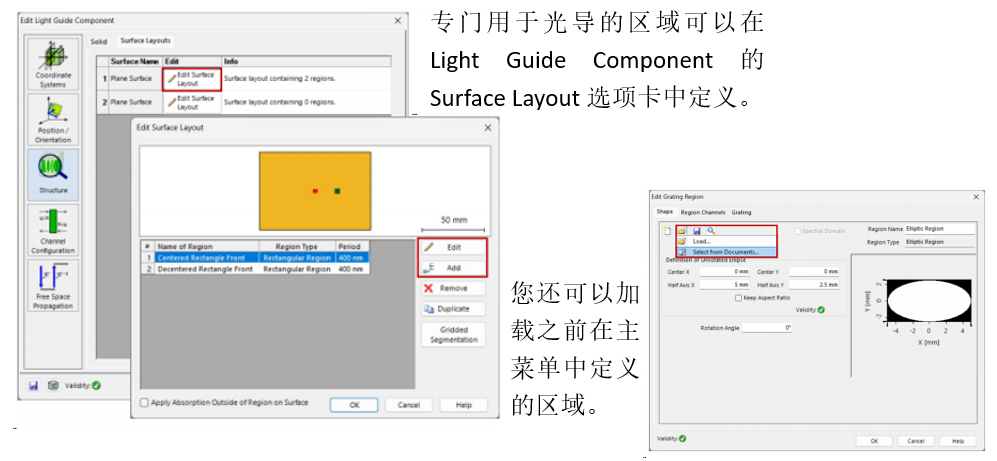
Task: Click the magnifier icon in Grating Region toolbar
Action: pyautogui.click(x=711, y=231)
